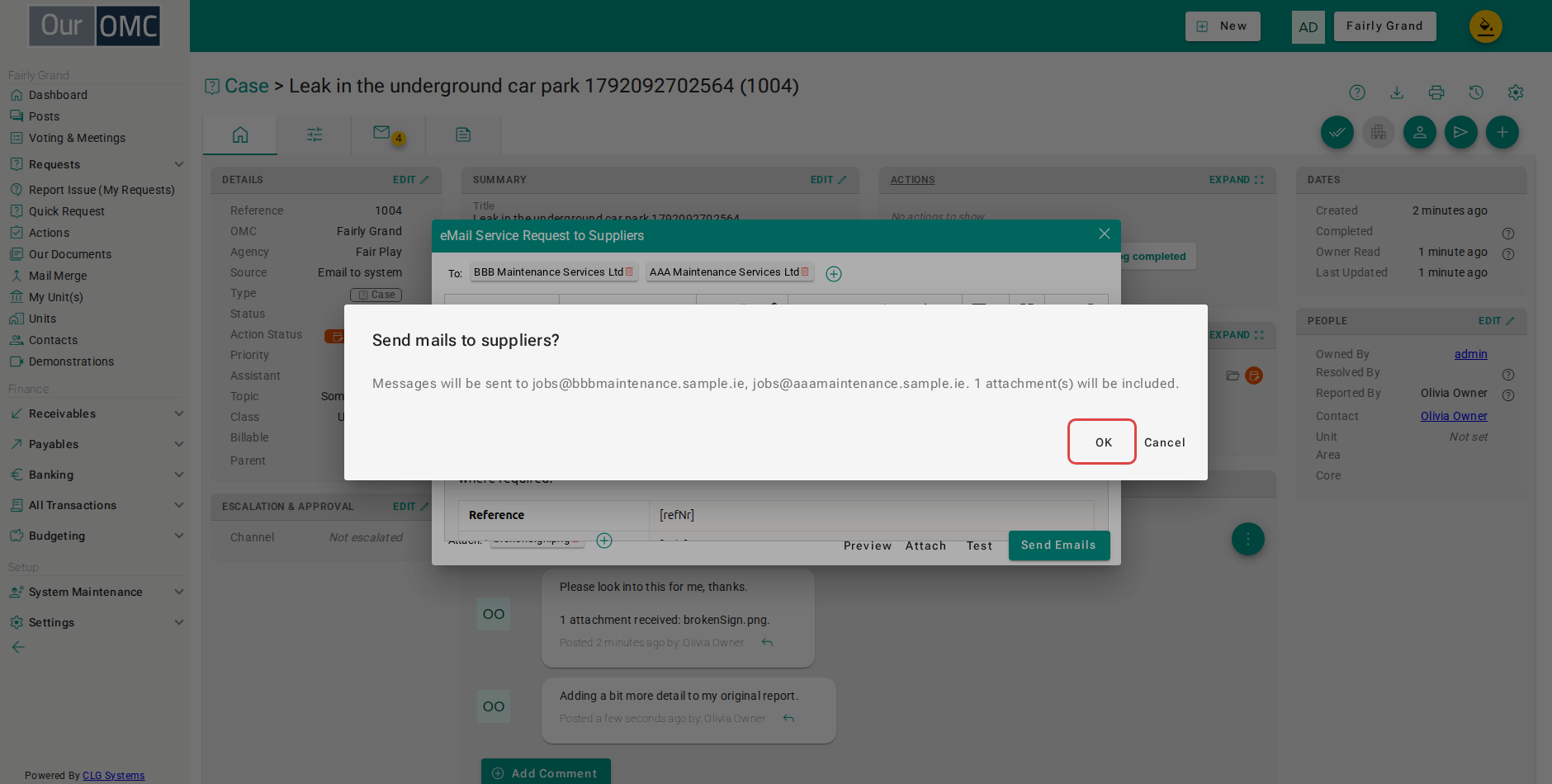Click the double-check complete button
This screenshot has width=1552, height=784.
click(1337, 132)
